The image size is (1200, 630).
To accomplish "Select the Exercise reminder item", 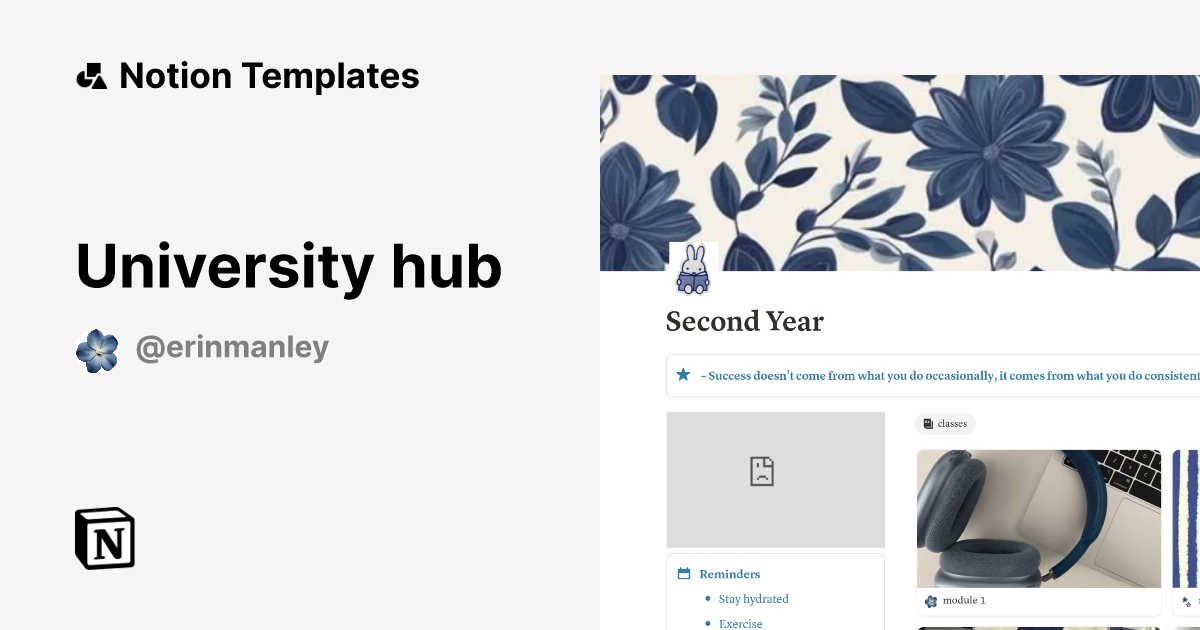I will [x=740, y=623].
